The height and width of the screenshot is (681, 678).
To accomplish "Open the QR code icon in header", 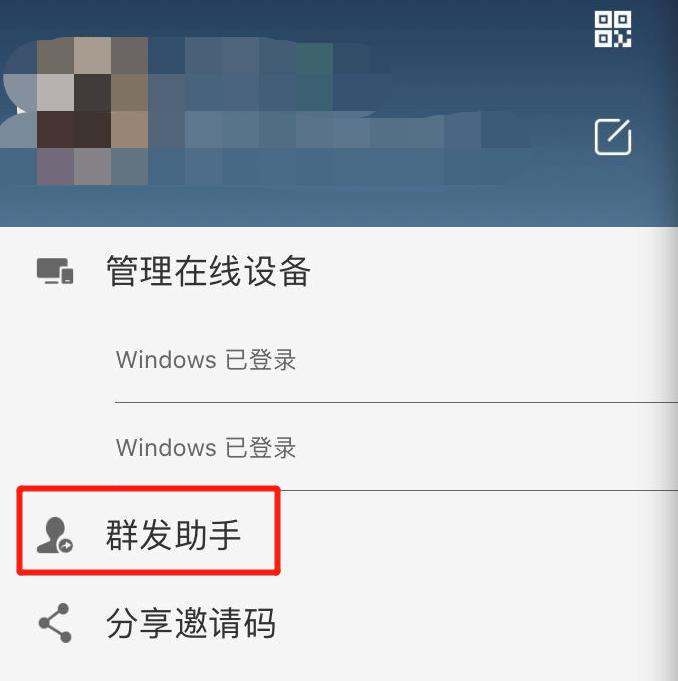I will (x=613, y=30).
